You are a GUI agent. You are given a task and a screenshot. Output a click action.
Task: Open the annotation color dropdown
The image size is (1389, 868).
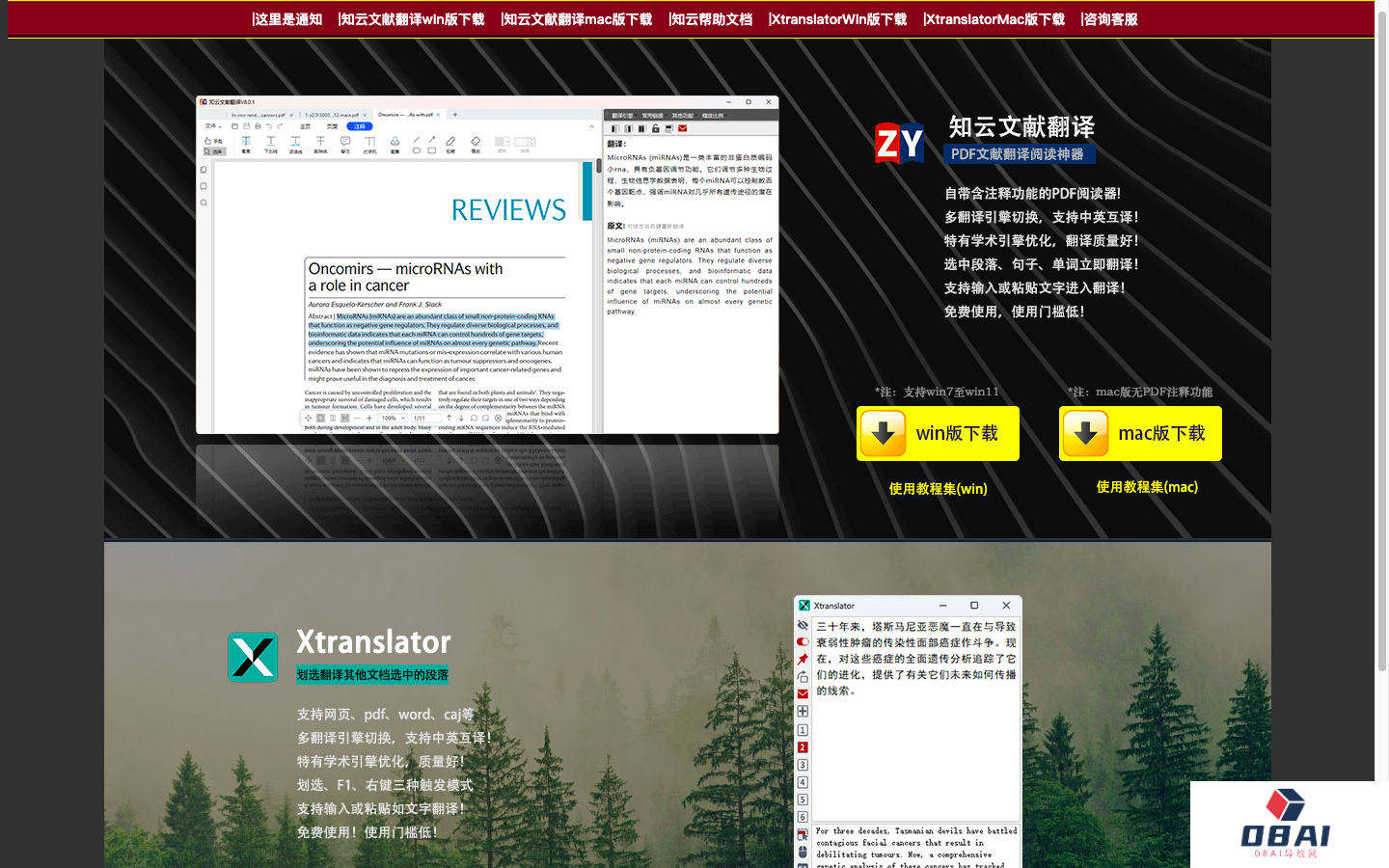point(503,142)
